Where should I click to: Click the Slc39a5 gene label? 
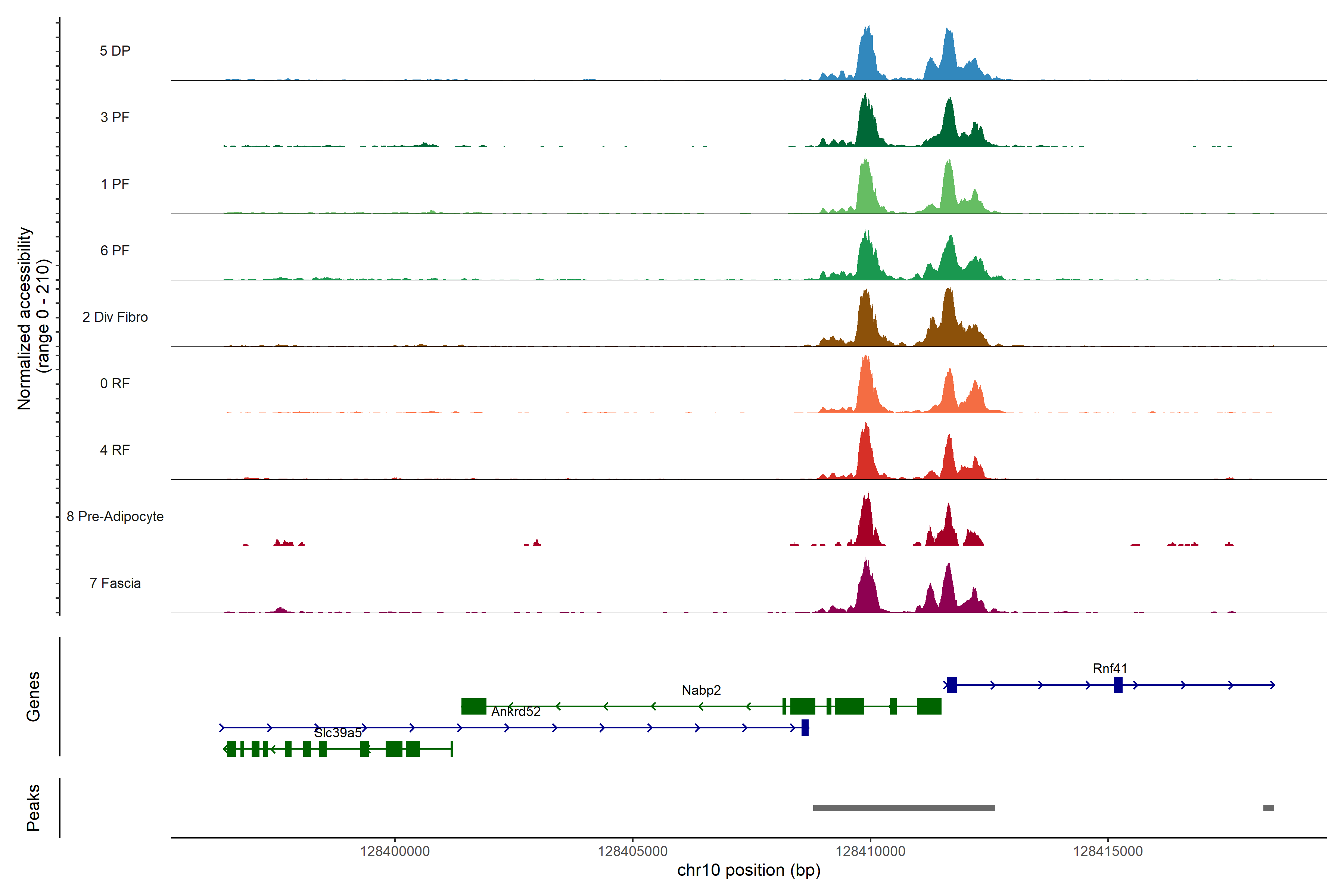(x=338, y=732)
